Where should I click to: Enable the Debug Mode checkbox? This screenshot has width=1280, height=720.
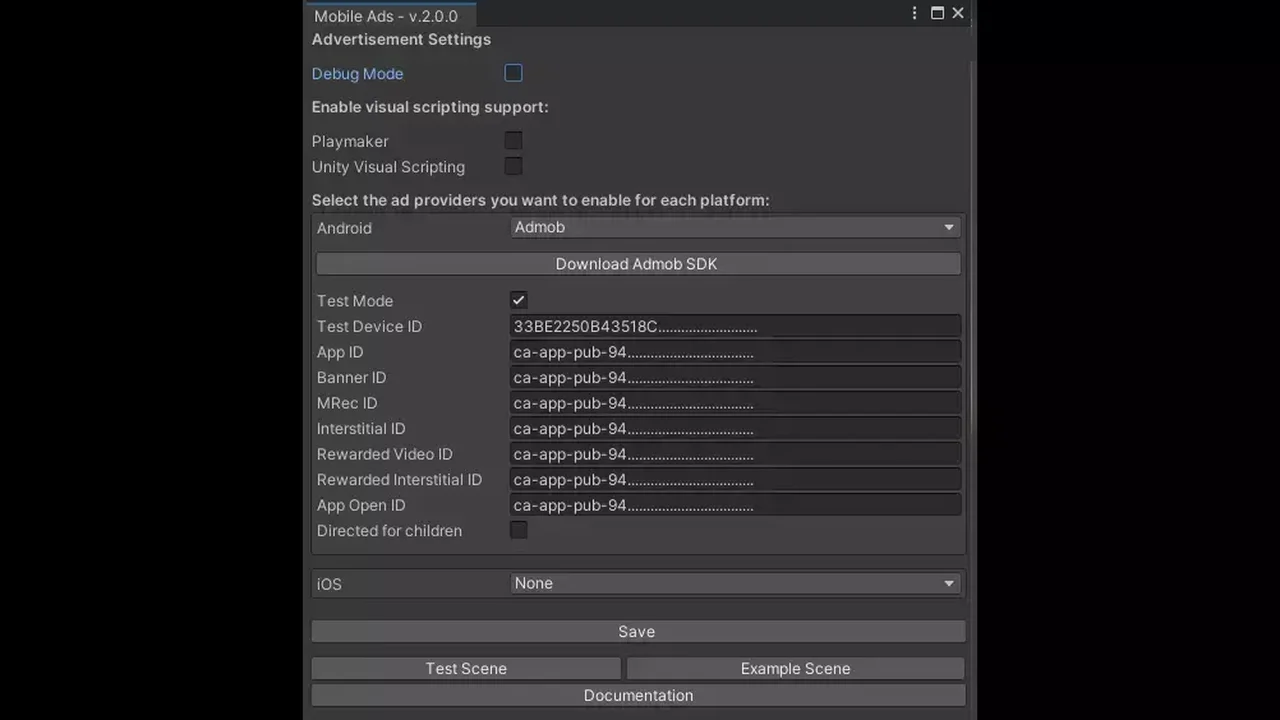[x=513, y=73]
